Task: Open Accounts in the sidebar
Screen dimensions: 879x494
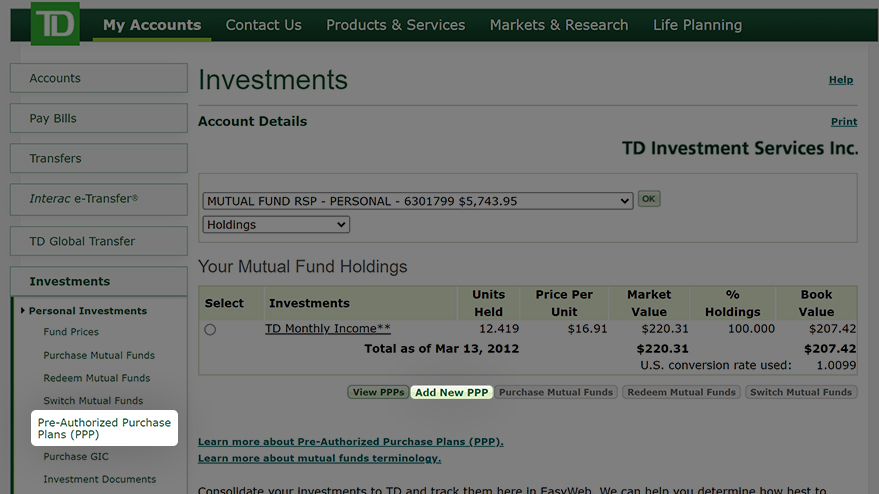Action: [99, 78]
